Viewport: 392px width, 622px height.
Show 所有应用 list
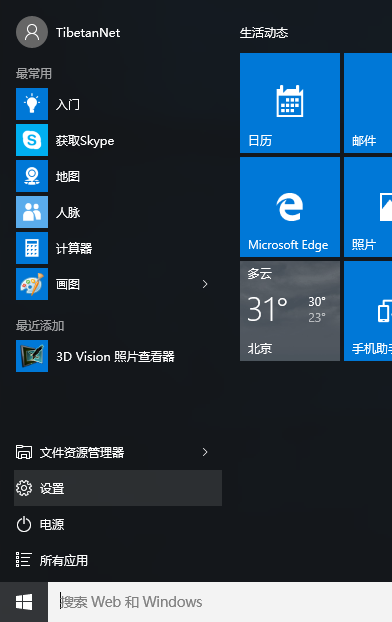pos(63,560)
